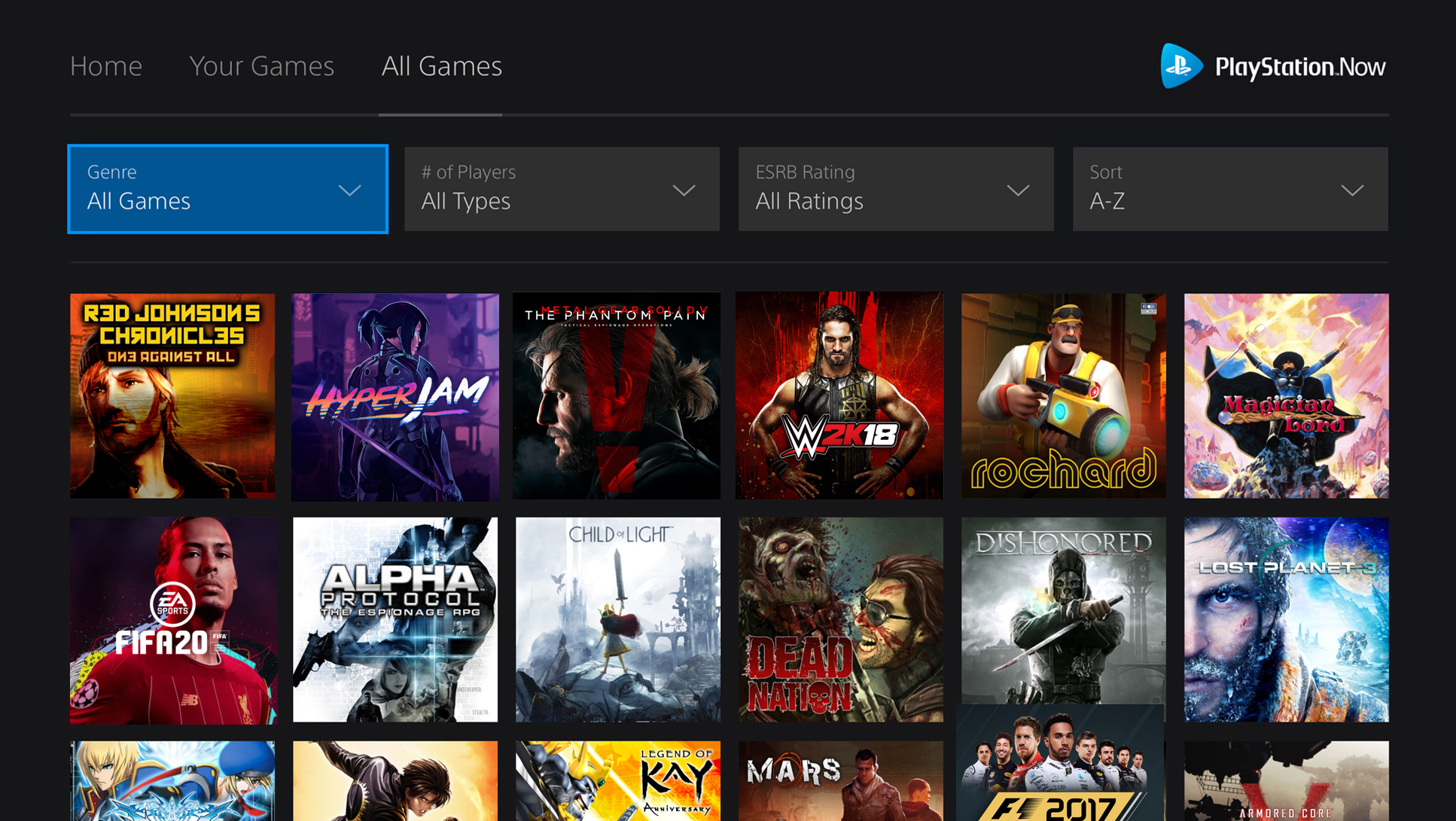Select Alpha Protocol game cover
1456x821 pixels.
click(395, 619)
